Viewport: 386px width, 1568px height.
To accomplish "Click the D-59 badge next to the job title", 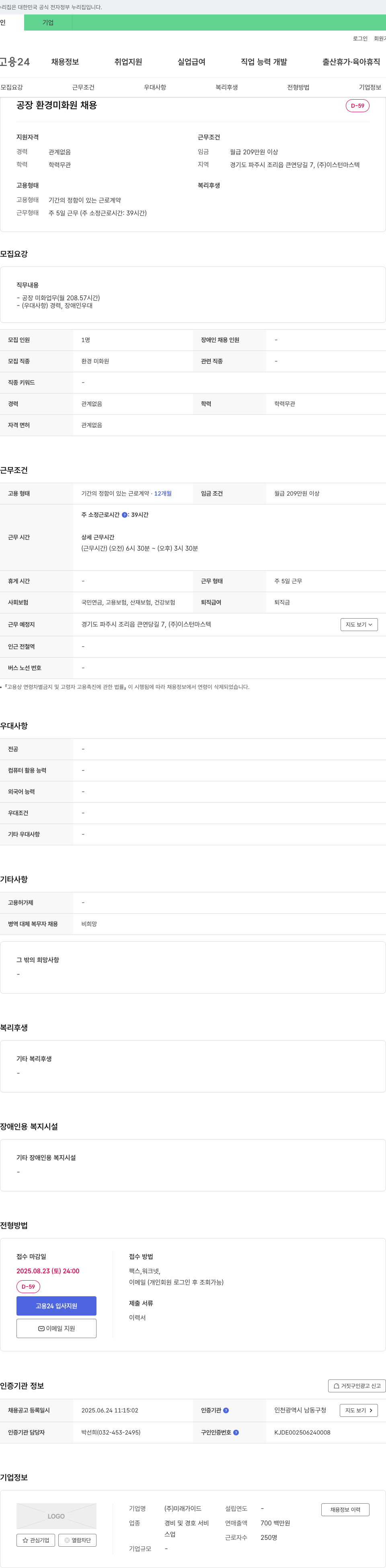I will point(357,106).
